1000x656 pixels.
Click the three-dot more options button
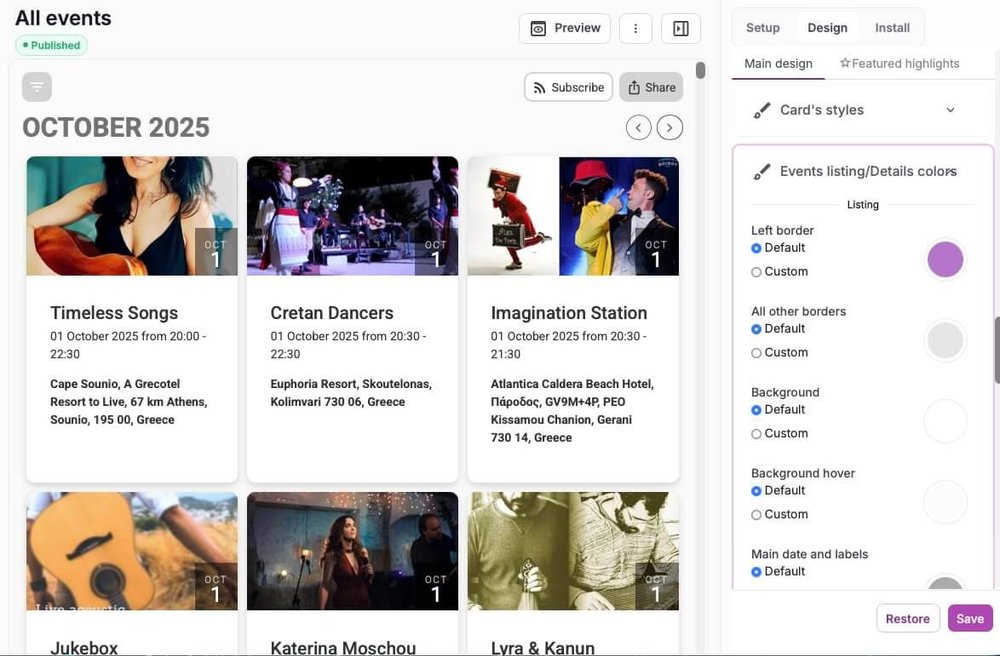click(x=635, y=28)
